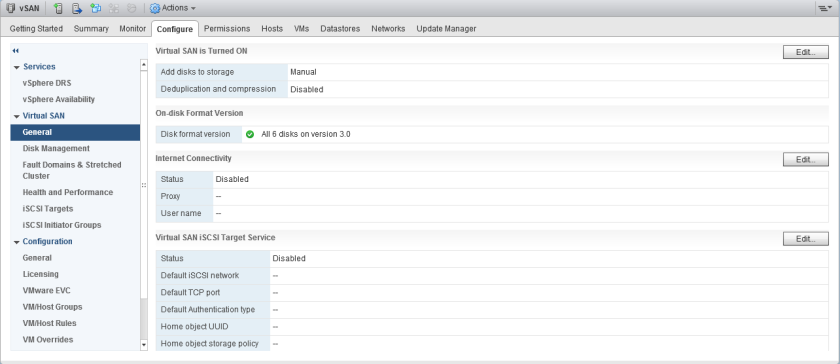
Task: Open the panel options menu icon at far right
Action: (824, 8)
